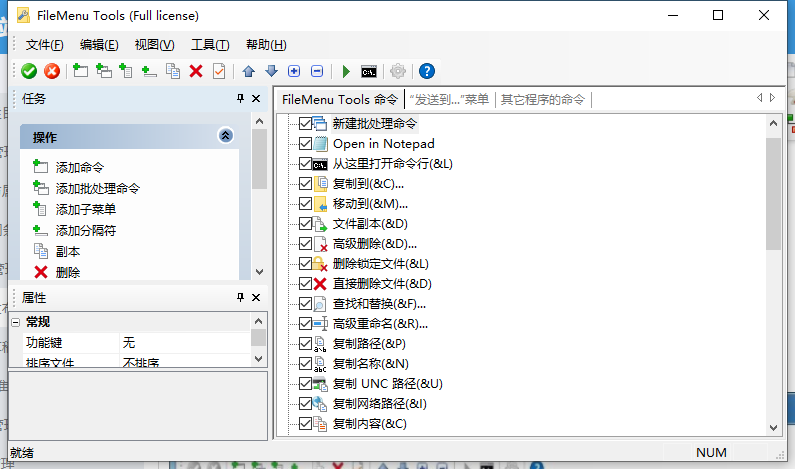This screenshot has height=469, width=795.
Task: Click the 删除 task link
Action: [x=68, y=273]
